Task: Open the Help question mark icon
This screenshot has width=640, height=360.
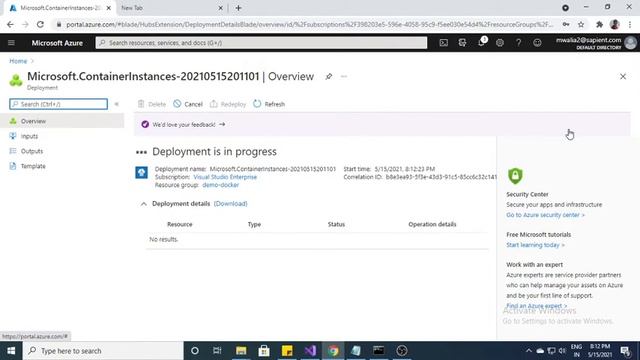Action: (518, 43)
